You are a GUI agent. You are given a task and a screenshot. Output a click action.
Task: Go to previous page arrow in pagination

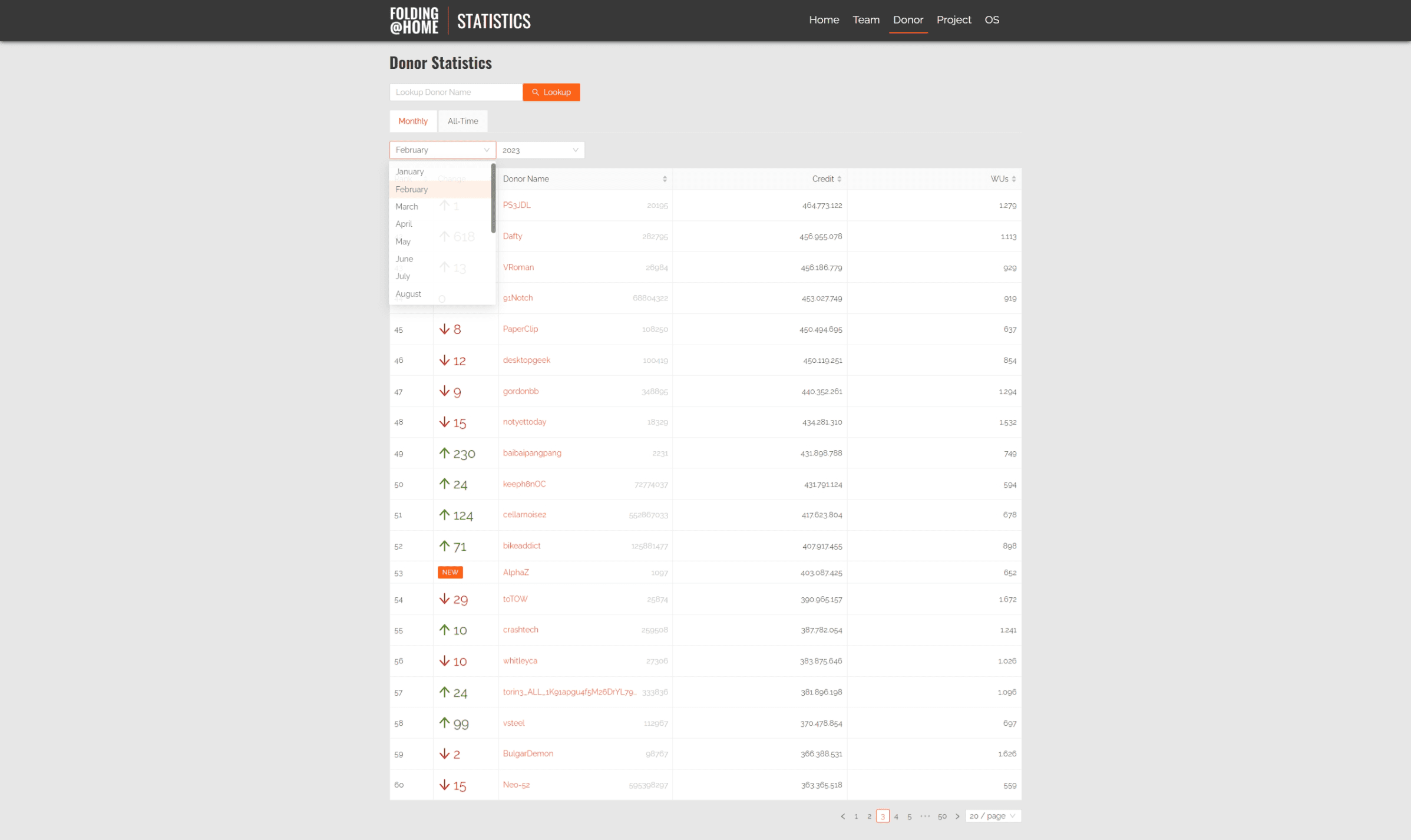tap(842, 816)
